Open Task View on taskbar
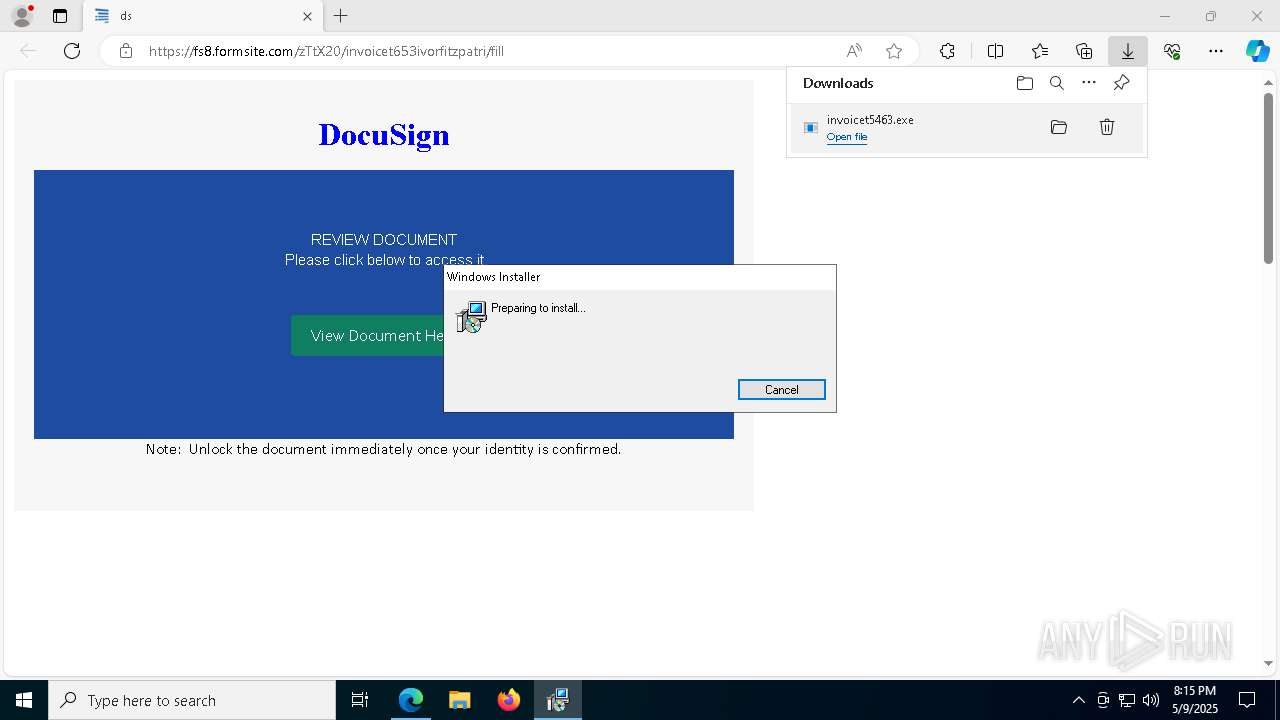 pyautogui.click(x=360, y=700)
